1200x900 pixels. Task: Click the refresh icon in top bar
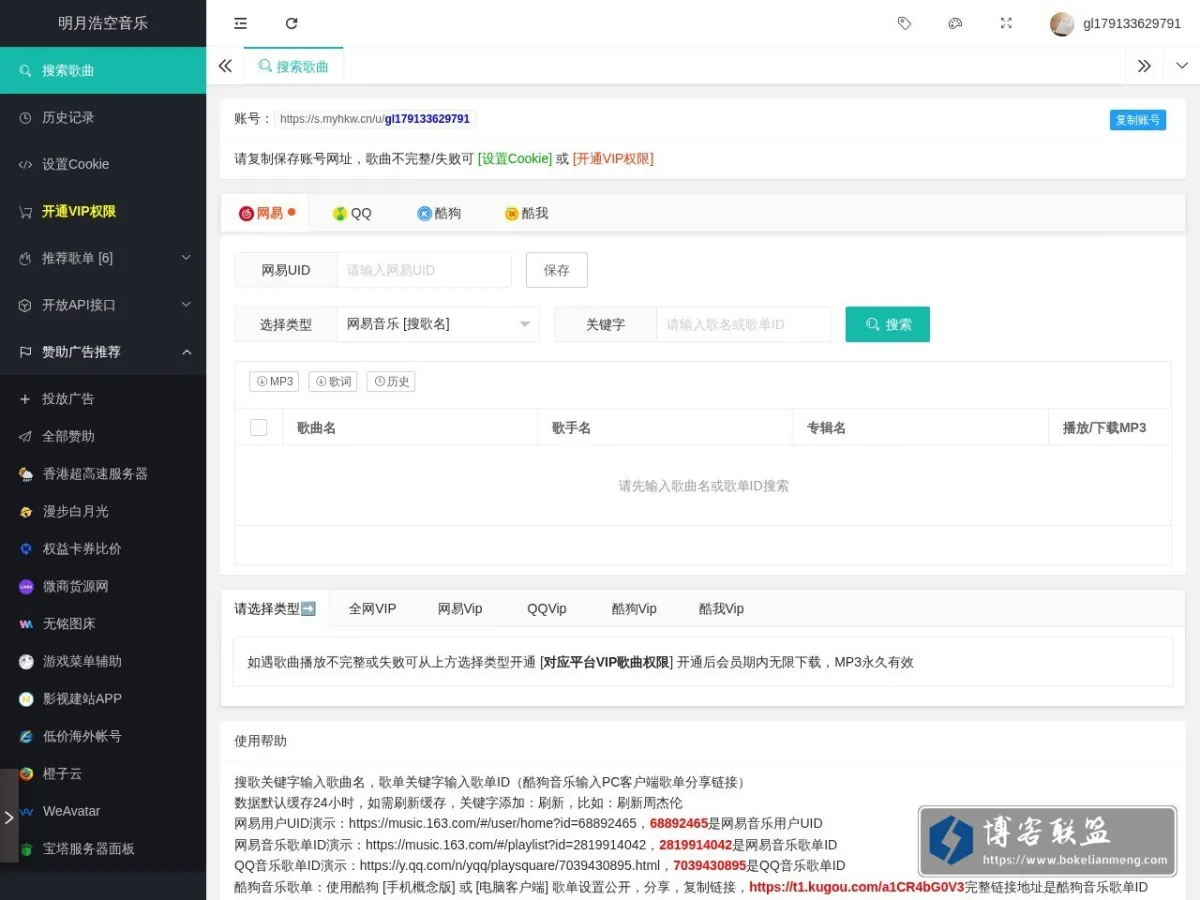coord(291,23)
